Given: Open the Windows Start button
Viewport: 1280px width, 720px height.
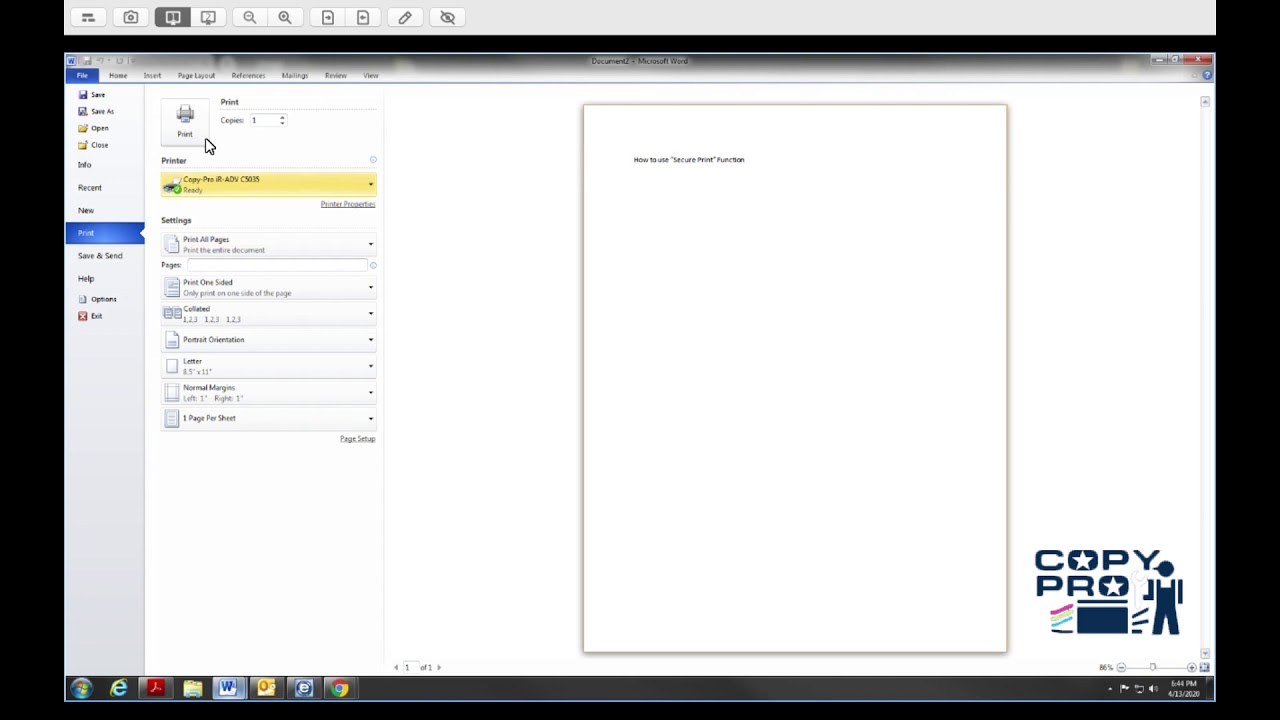Looking at the screenshot, I should (x=81, y=688).
